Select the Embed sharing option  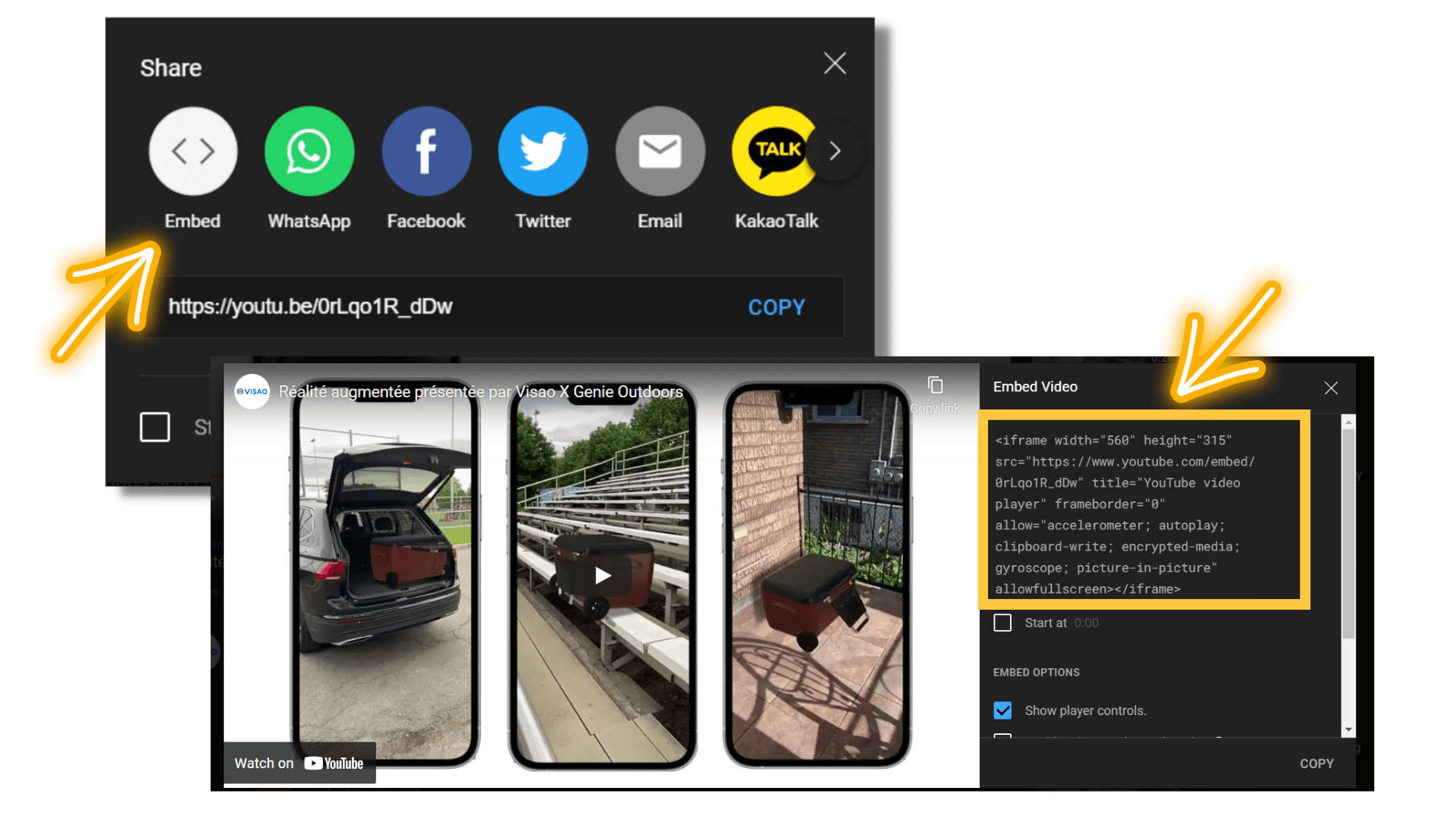click(x=193, y=151)
